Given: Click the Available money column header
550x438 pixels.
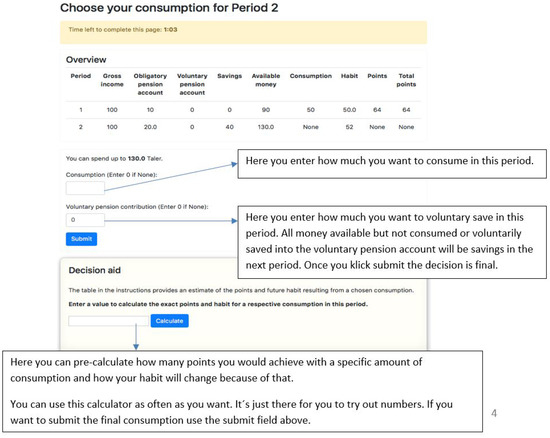Looking at the screenshot, I should tap(266, 80).
